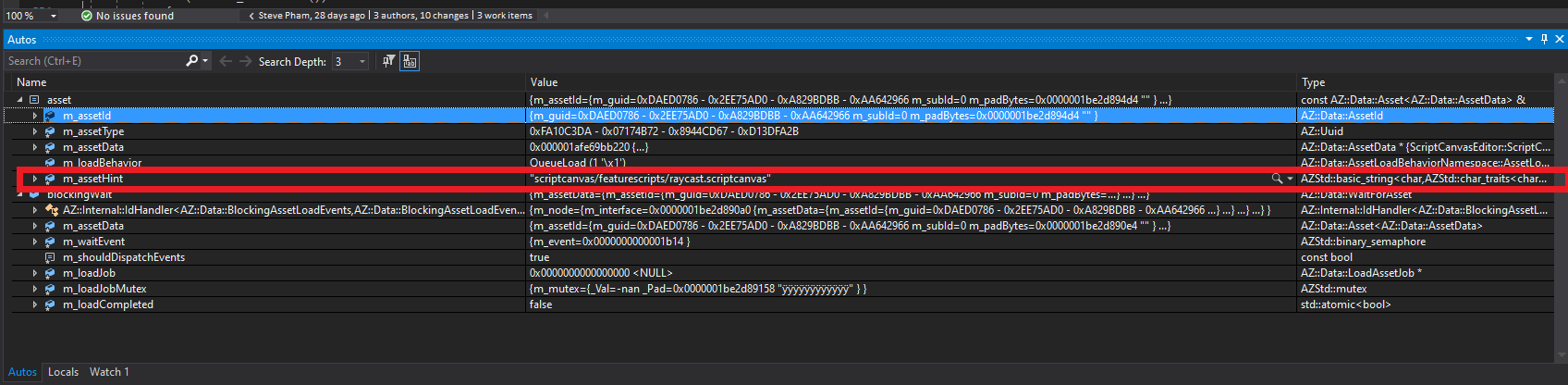Image resolution: width=1568 pixels, height=385 pixels.
Task: Click the m_loadCompleted field icon
Action: click(50, 304)
